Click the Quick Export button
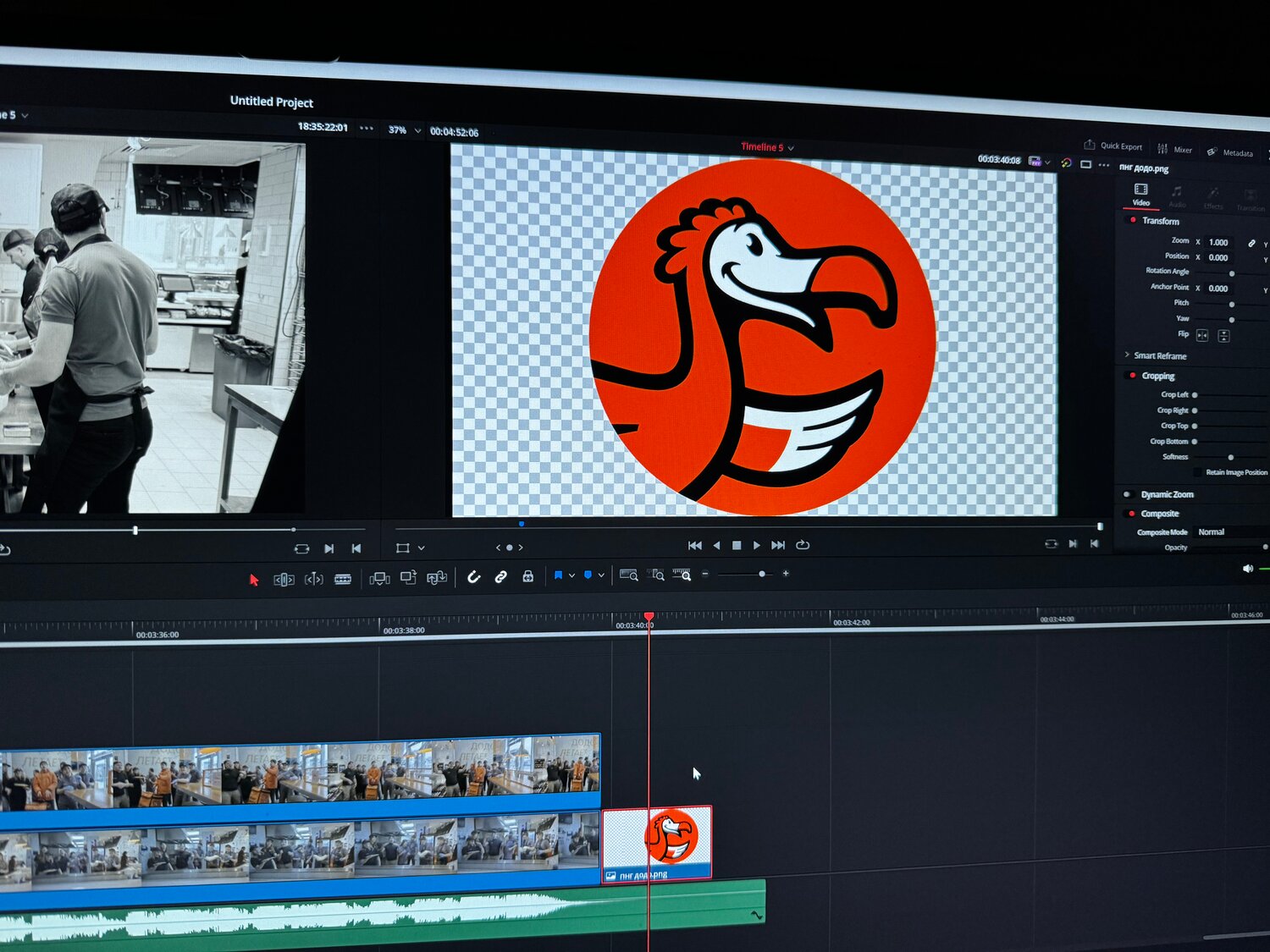The image size is (1270, 952). click(x=1113, y=146)
